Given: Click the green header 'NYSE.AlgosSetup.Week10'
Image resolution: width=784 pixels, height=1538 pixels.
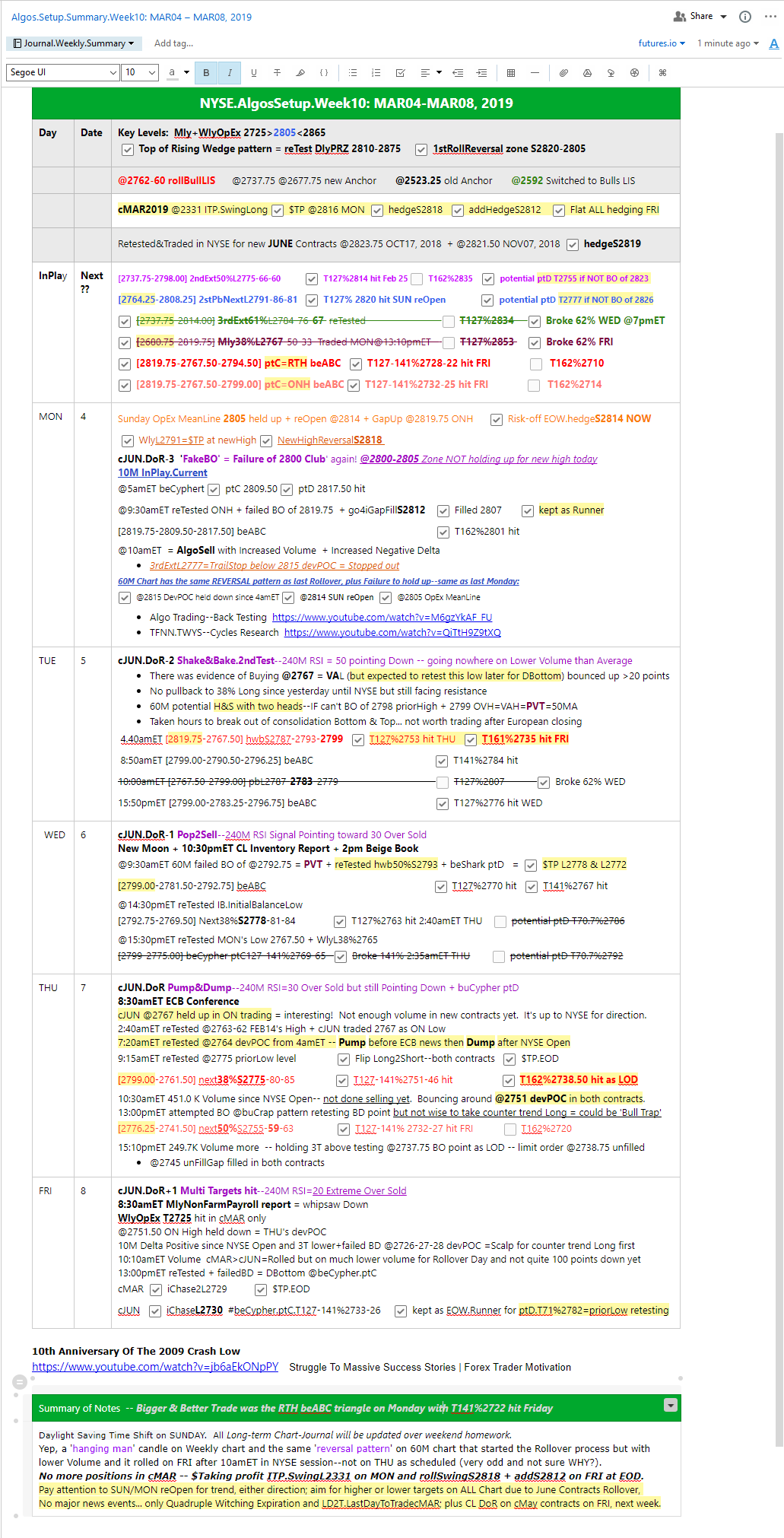Looking at the screenshot, I should click(x=356, y=103).
